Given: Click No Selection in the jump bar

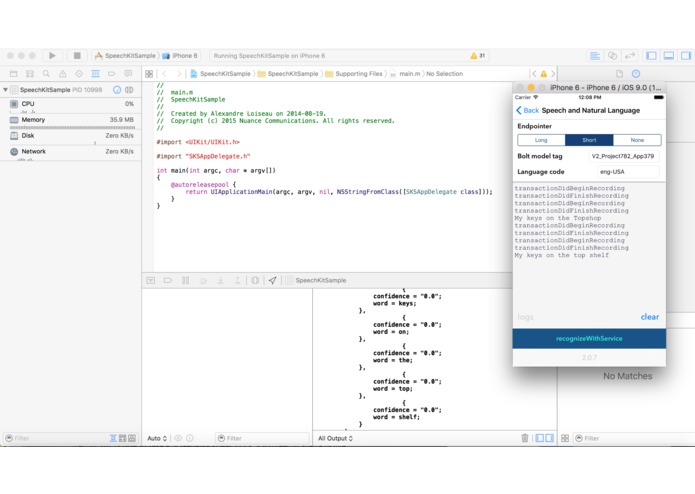Looking at the screenshot, I should click(x=445, y=74).
